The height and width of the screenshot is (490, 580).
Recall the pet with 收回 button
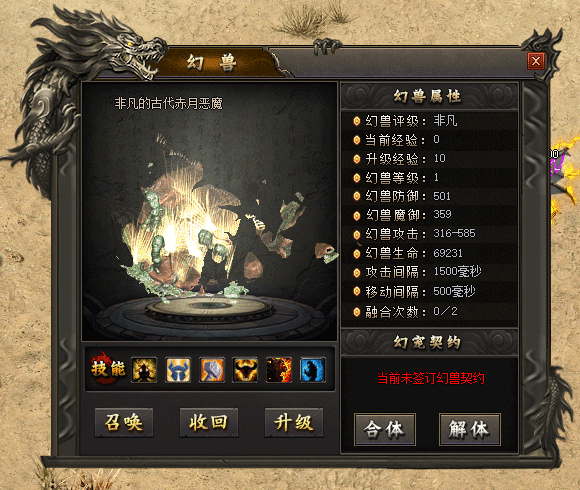coord(209,422)
